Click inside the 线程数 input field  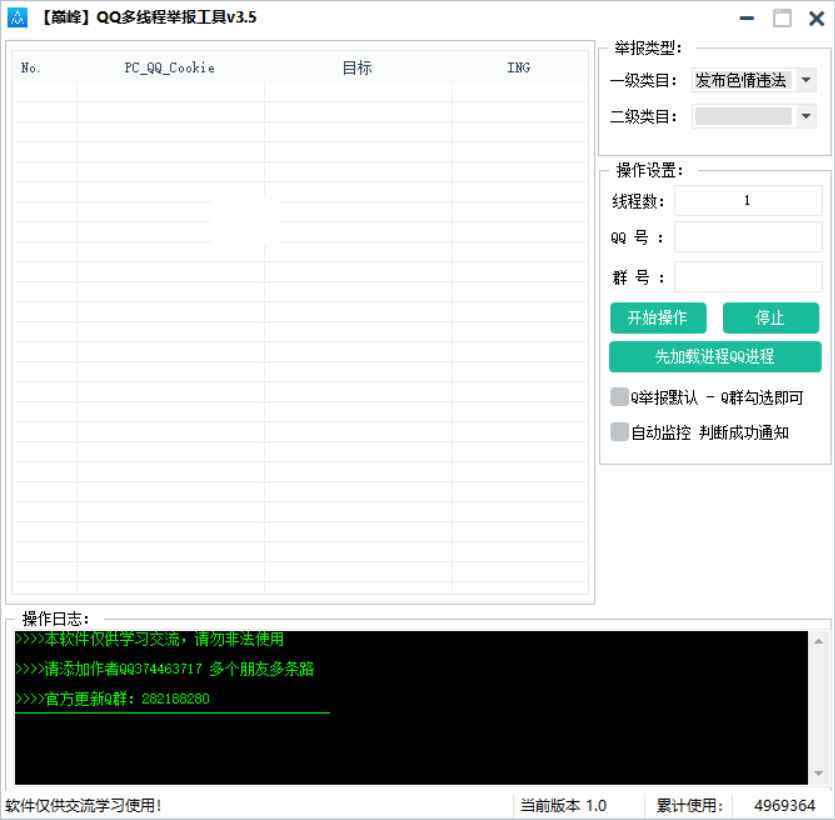point(748,200)
